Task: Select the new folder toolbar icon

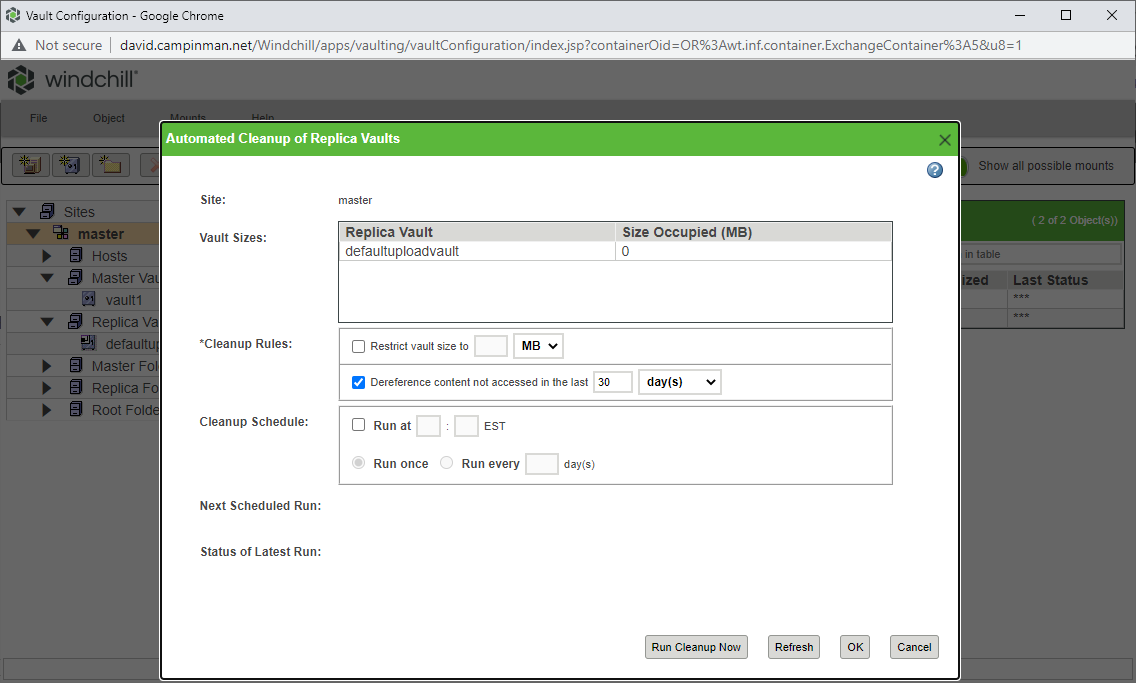Action: (110, 164)
